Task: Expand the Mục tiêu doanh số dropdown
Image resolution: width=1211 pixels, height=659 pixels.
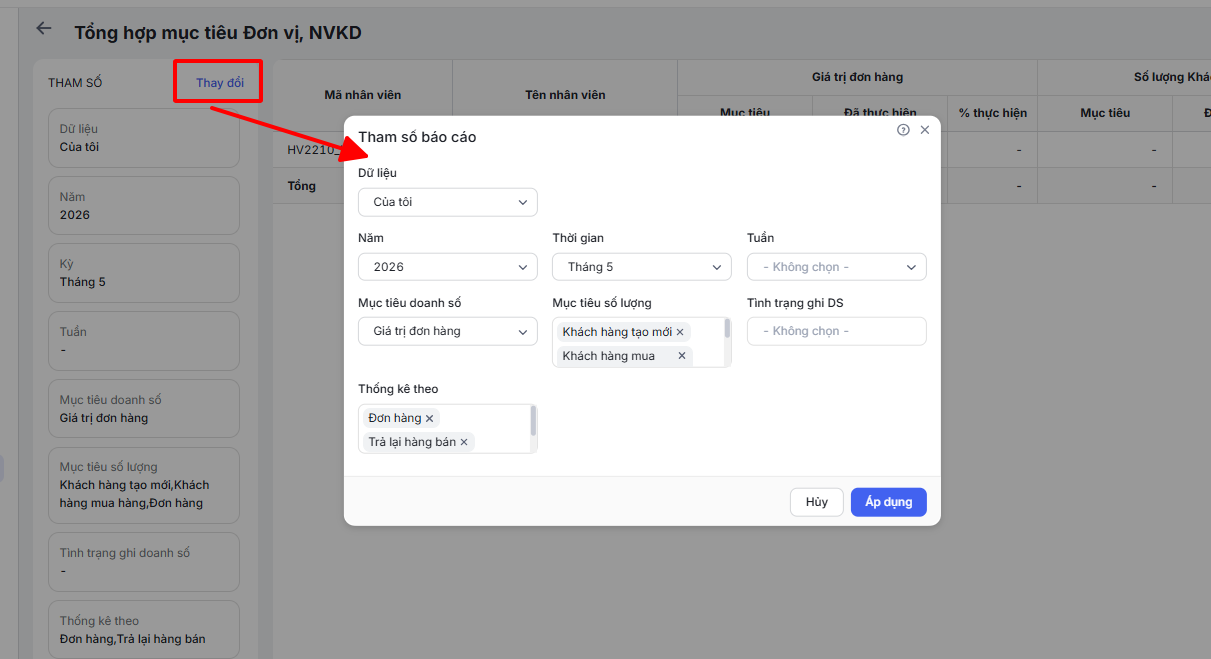Action: (448, 331)
